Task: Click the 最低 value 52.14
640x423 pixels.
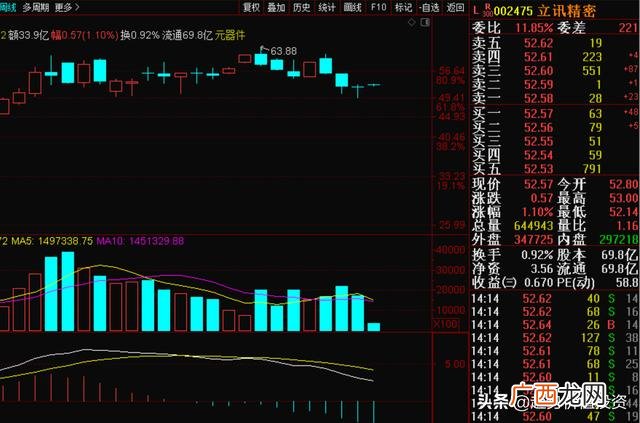Action: pyautogui.click(x=624, y=212)
